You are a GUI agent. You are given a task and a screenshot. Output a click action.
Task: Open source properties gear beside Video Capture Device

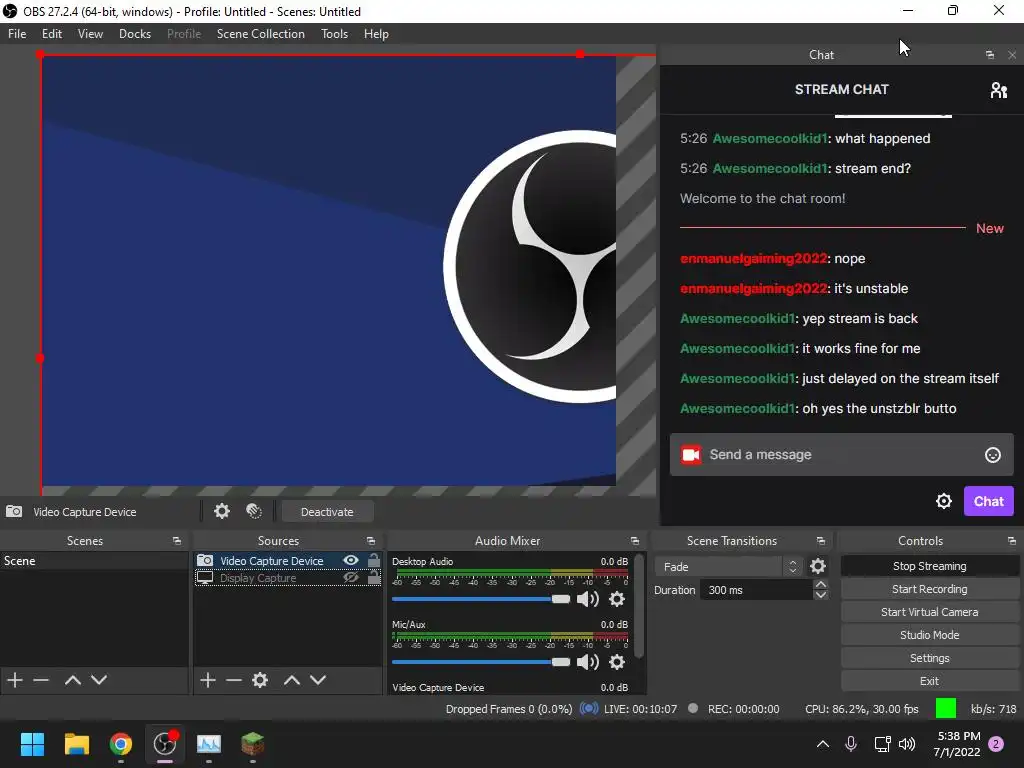(222, 511)
